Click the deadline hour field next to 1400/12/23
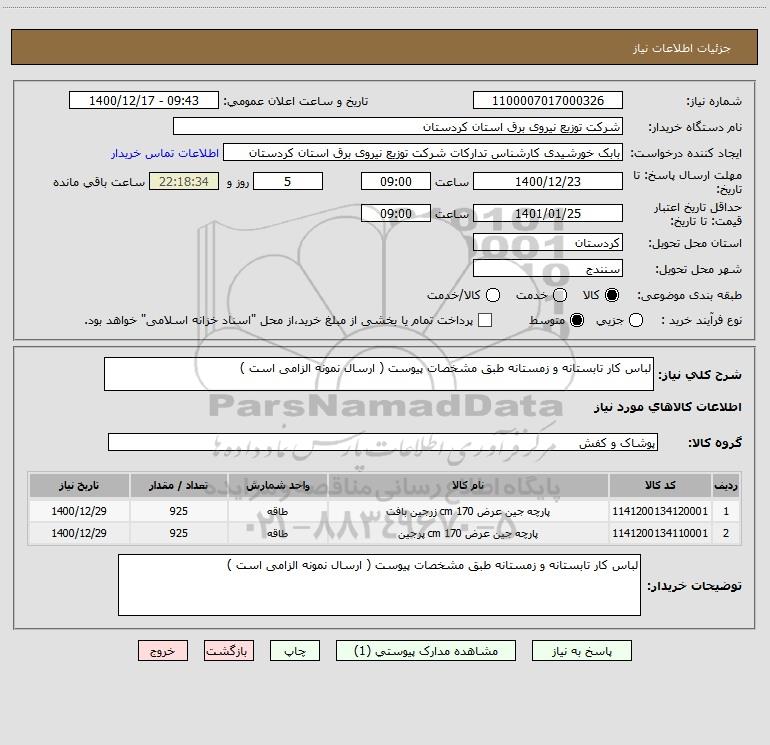Screen dimensions: 770x745 coord(396,182)
